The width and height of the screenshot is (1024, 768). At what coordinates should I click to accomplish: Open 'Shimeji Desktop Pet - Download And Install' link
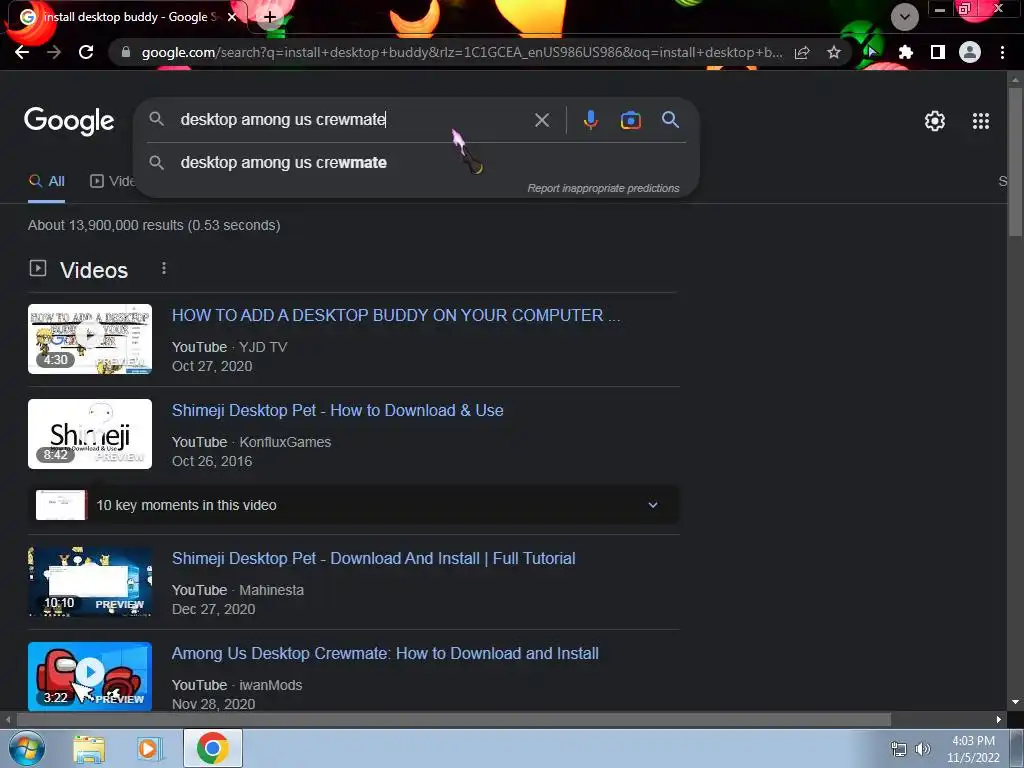point(373,558)
